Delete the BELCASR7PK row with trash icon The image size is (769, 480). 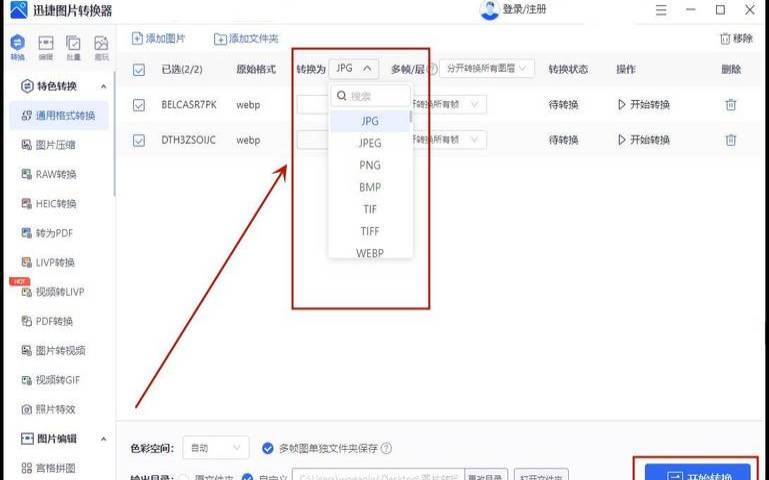[731, 105]
